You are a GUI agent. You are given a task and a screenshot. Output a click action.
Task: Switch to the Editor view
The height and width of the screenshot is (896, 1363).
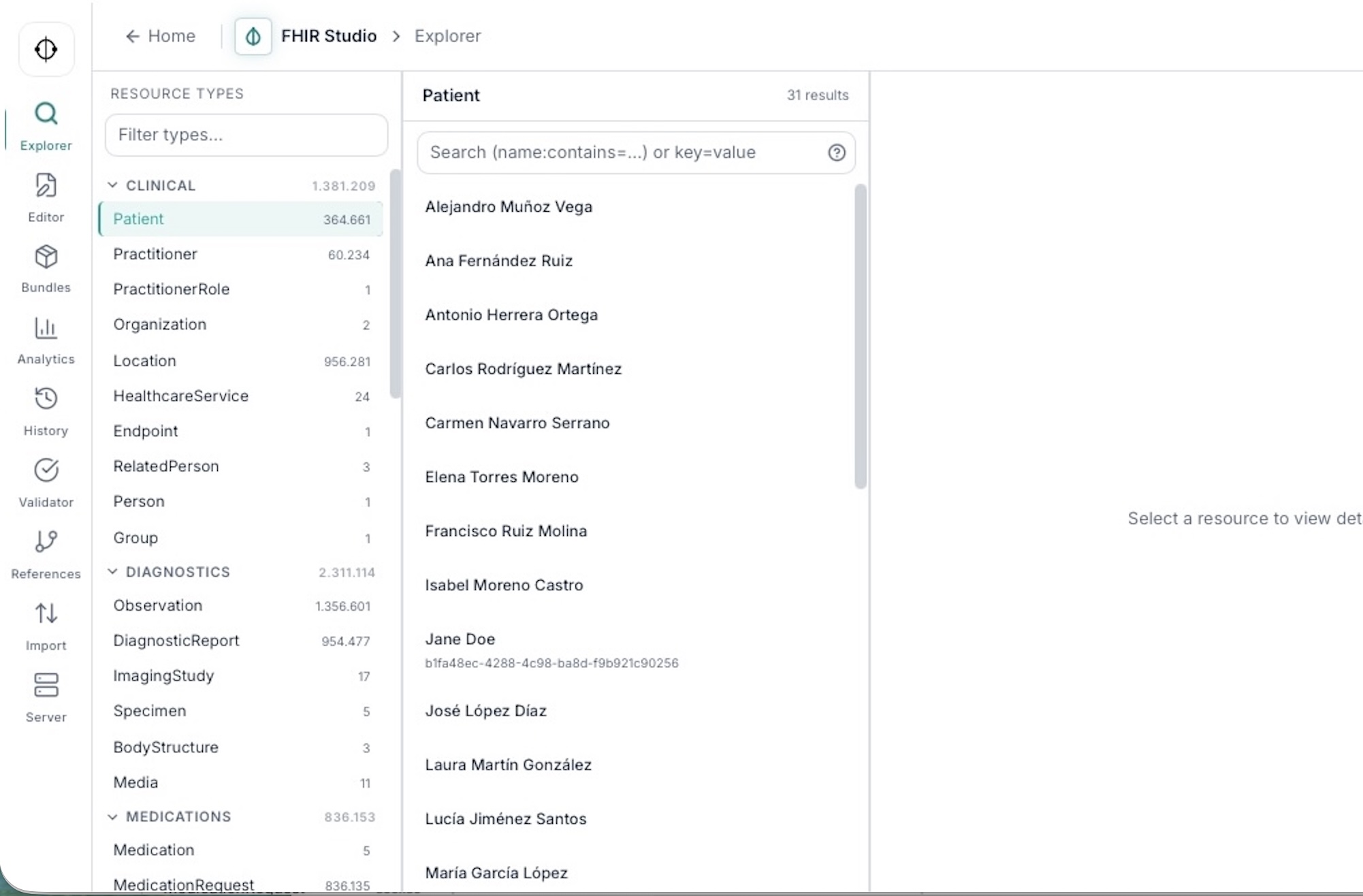pyautogui.click(x=46, y=197)
